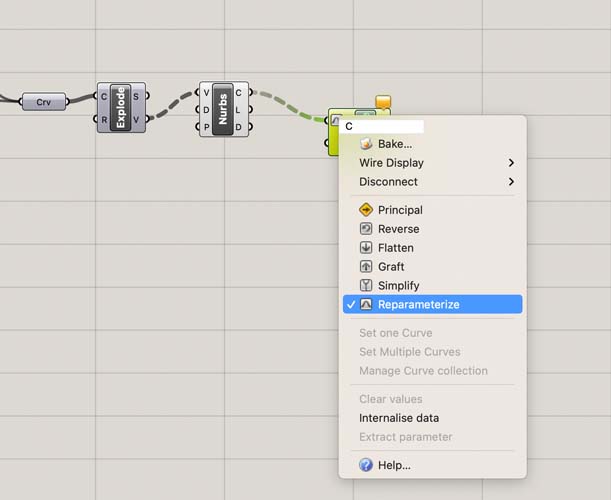
Task: Click the Flatten down-arrow icon
Action: coord(366,247)
